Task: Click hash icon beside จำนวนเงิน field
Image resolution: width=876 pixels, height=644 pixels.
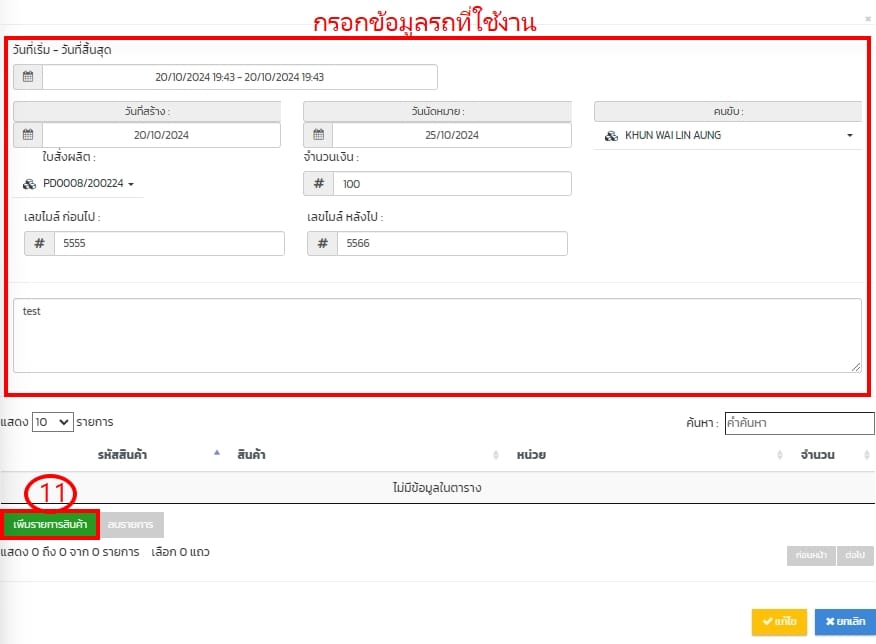Action: pyautogui.click(x=318, y=184)
